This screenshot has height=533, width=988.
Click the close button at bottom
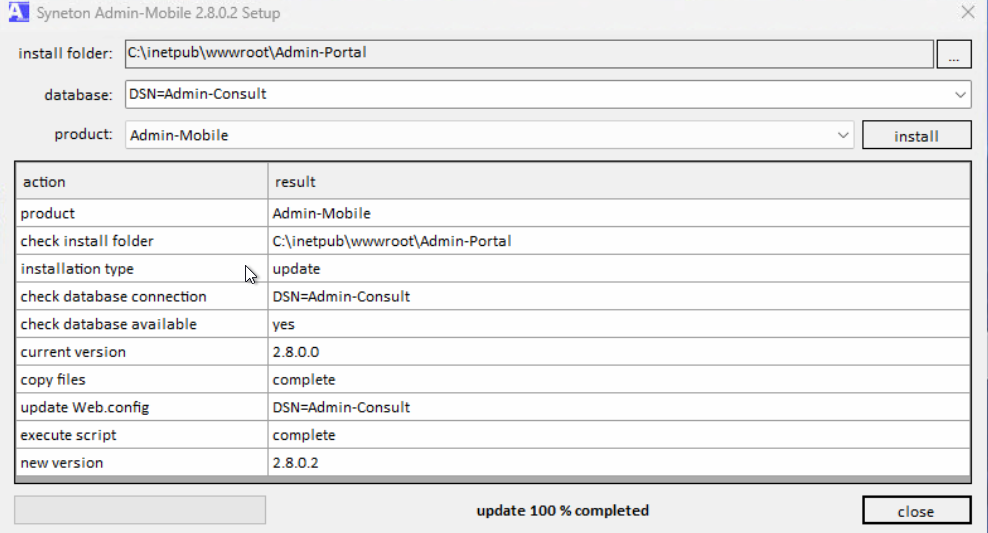[x=916, y=511]
